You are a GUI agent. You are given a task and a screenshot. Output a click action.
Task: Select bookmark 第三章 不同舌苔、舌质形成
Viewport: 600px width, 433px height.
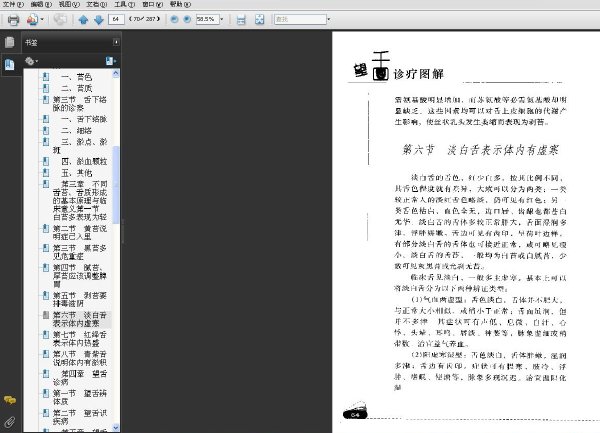pos(80,200)
